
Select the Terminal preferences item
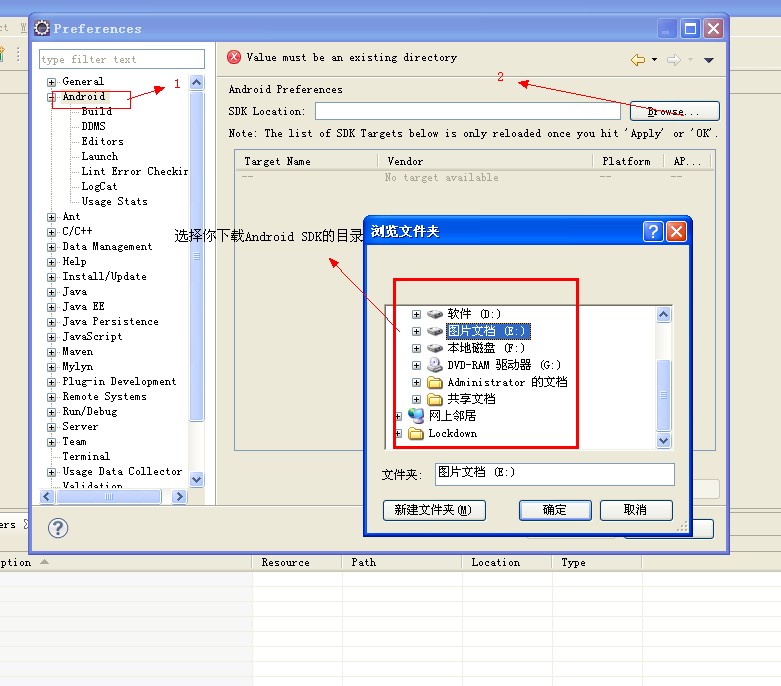pyautogui.click(x=86, y=456)
